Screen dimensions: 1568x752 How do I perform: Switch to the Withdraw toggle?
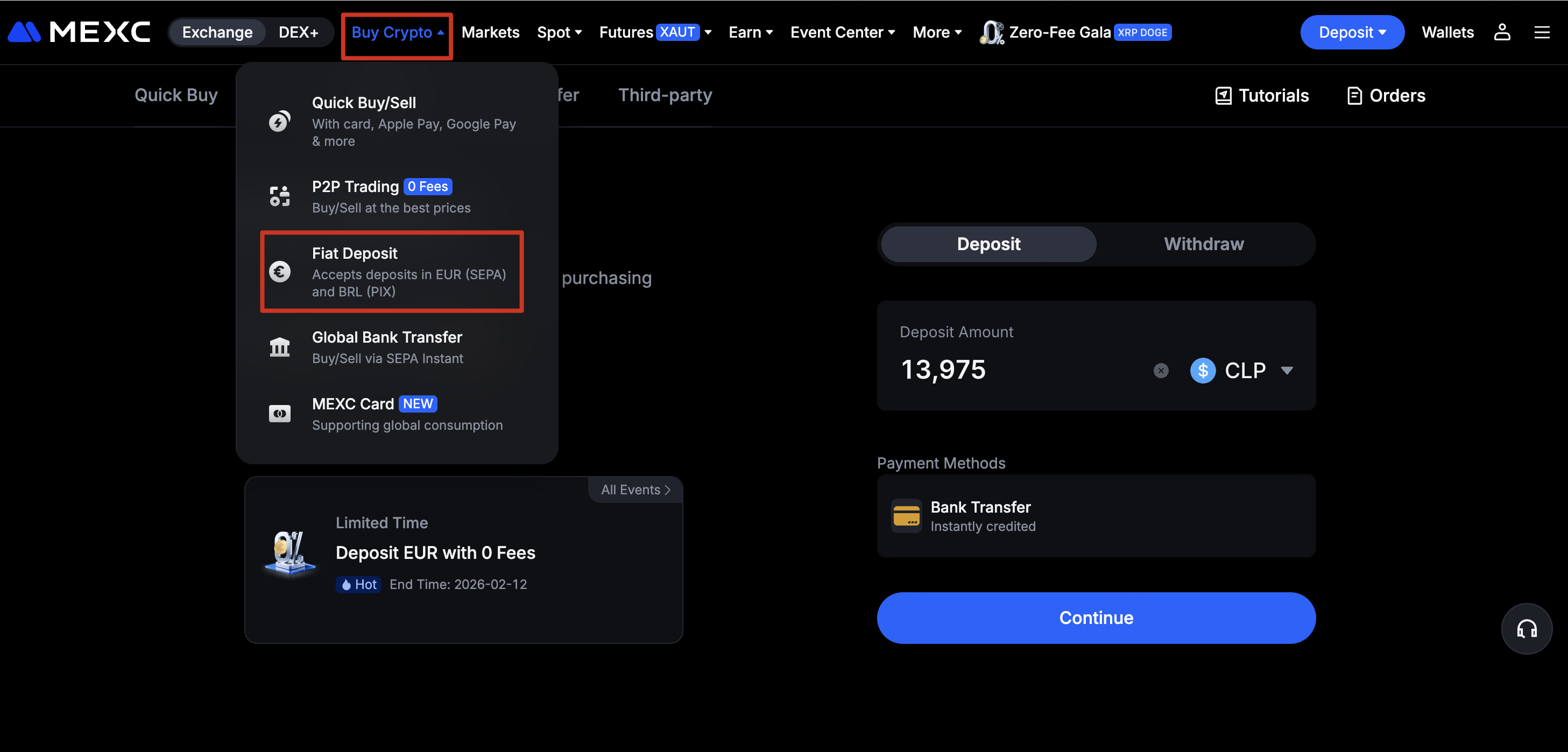tap(1203, 244)
